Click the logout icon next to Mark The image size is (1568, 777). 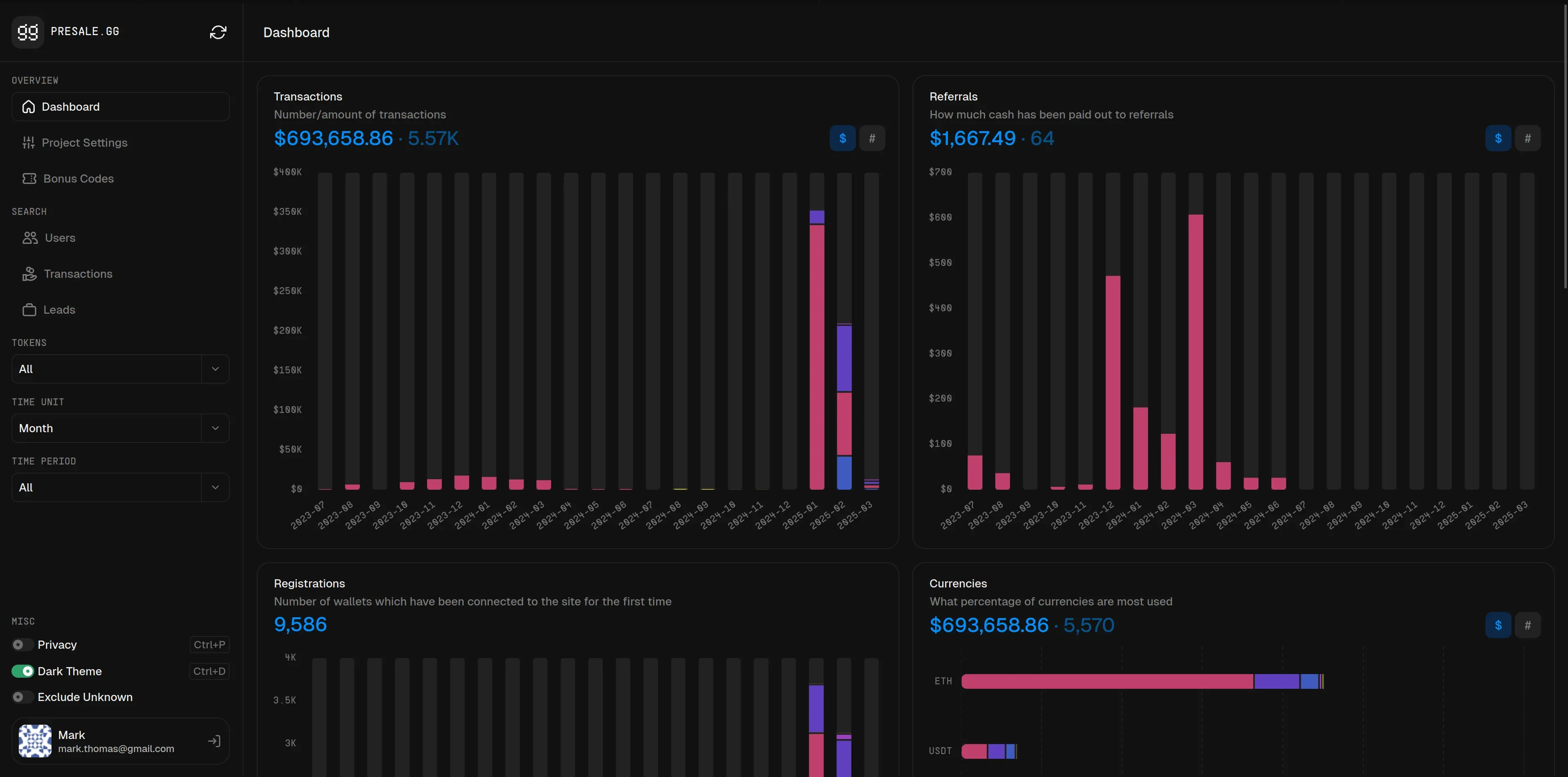click(x=214, y=741)
